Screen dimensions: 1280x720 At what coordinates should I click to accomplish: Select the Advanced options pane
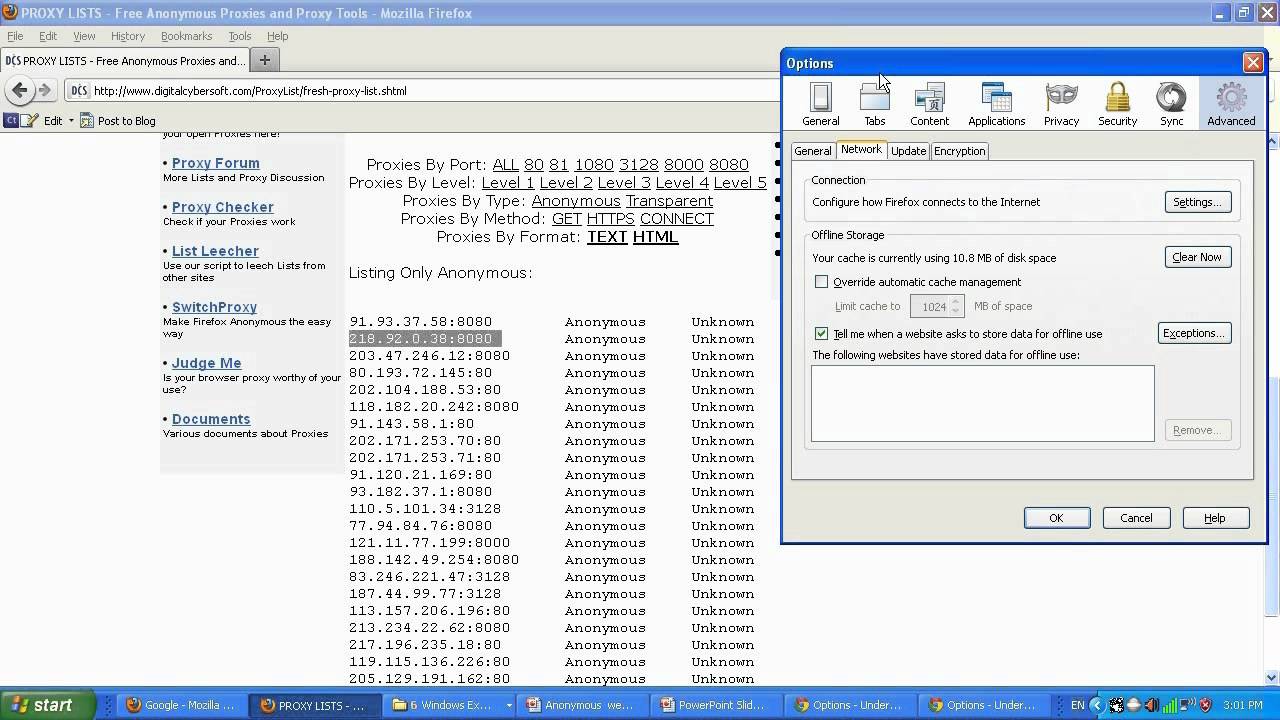(1231, 104)
